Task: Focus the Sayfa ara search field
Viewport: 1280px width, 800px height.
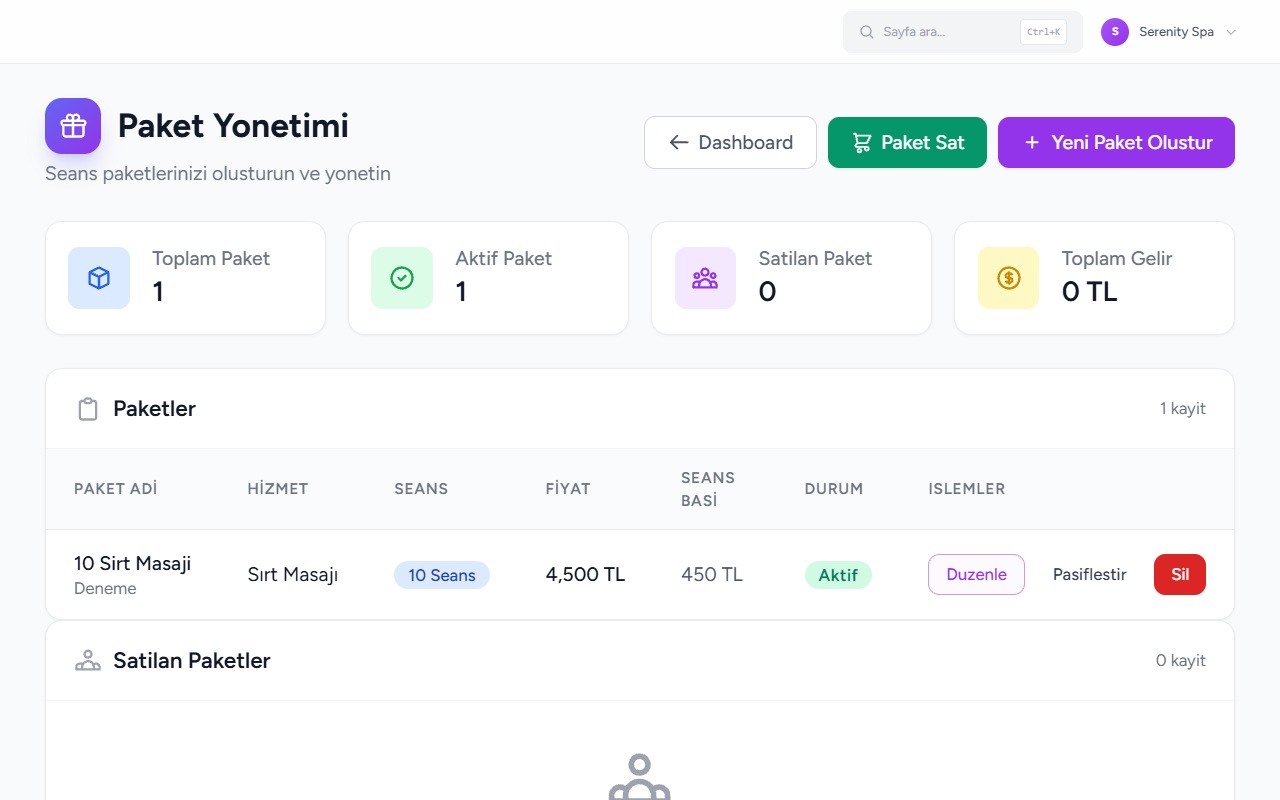Action: [962, 32]
